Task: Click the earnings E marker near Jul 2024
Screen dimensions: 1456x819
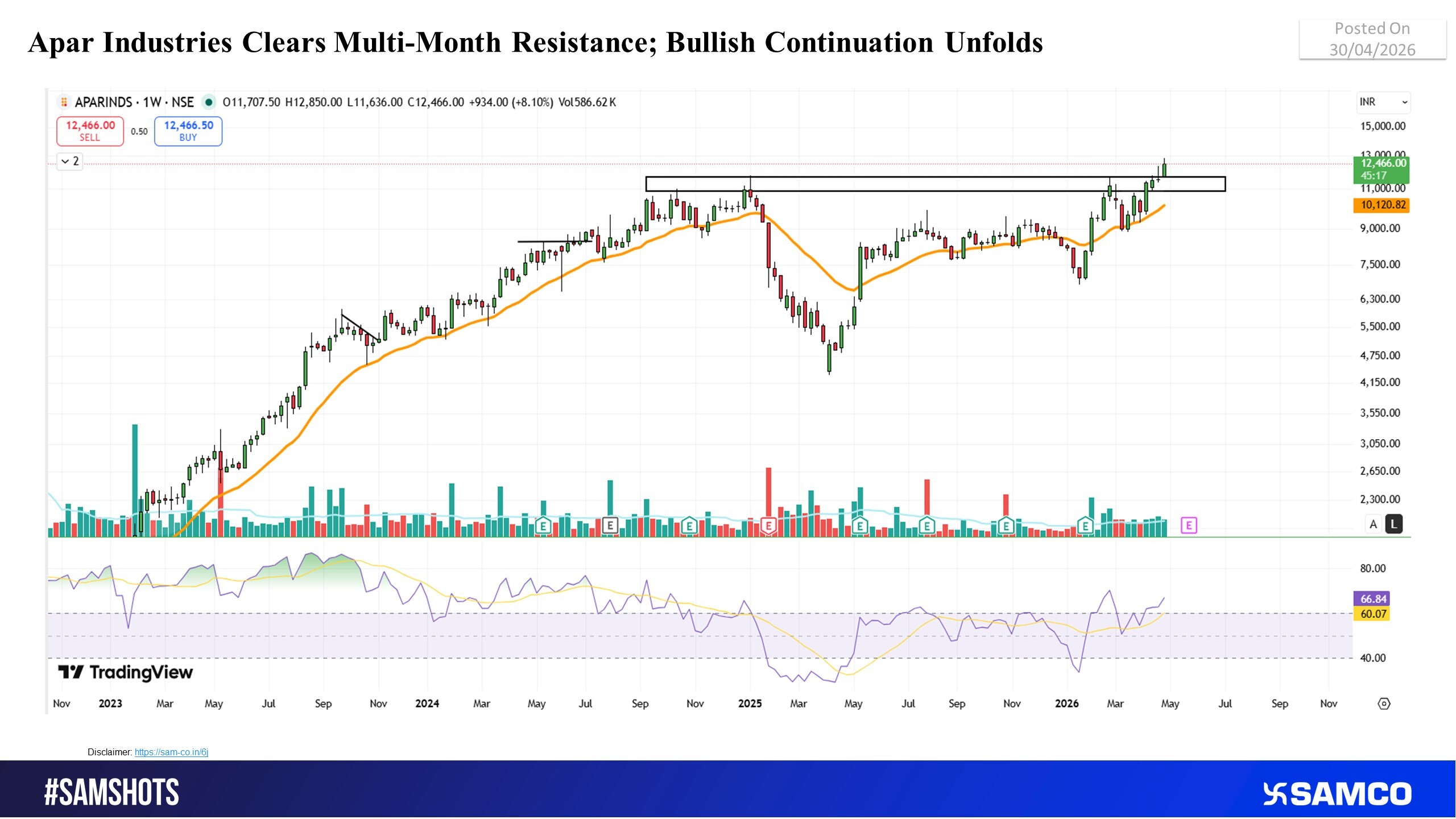Action: 610,526
